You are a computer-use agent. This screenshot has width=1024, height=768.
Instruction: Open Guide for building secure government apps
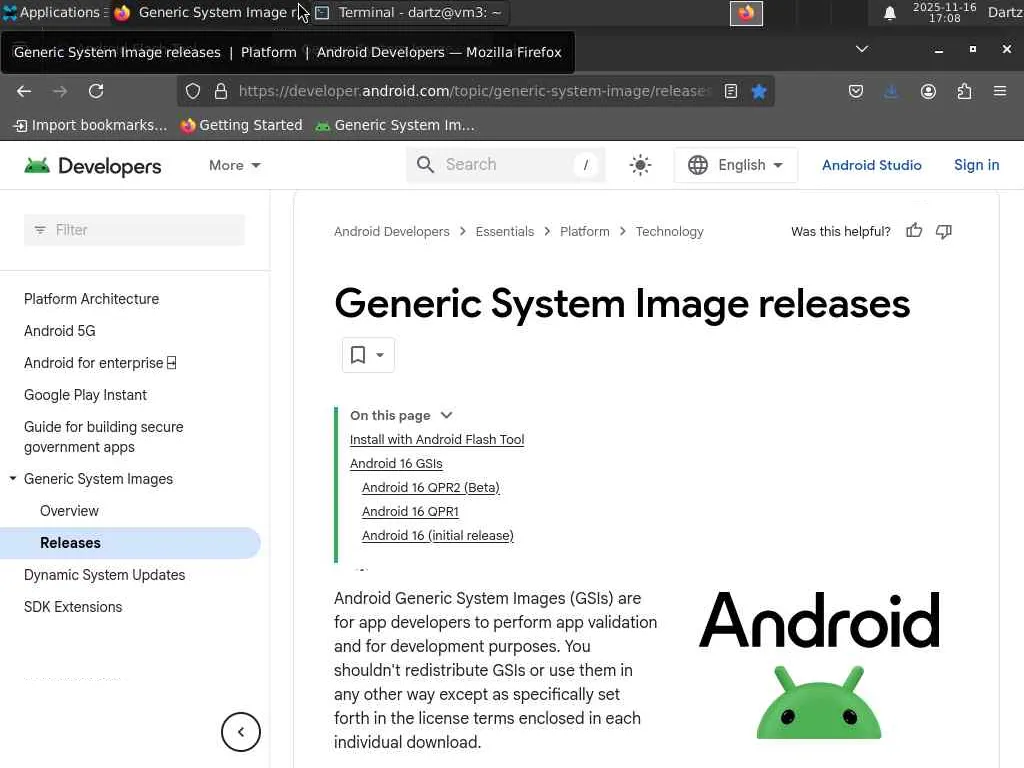[x=103, y=436]
